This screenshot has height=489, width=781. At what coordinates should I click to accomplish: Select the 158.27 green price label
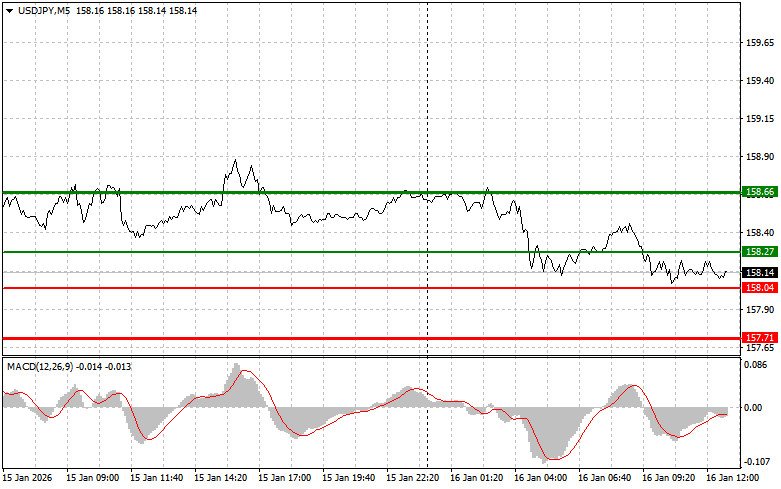point(757,252)
